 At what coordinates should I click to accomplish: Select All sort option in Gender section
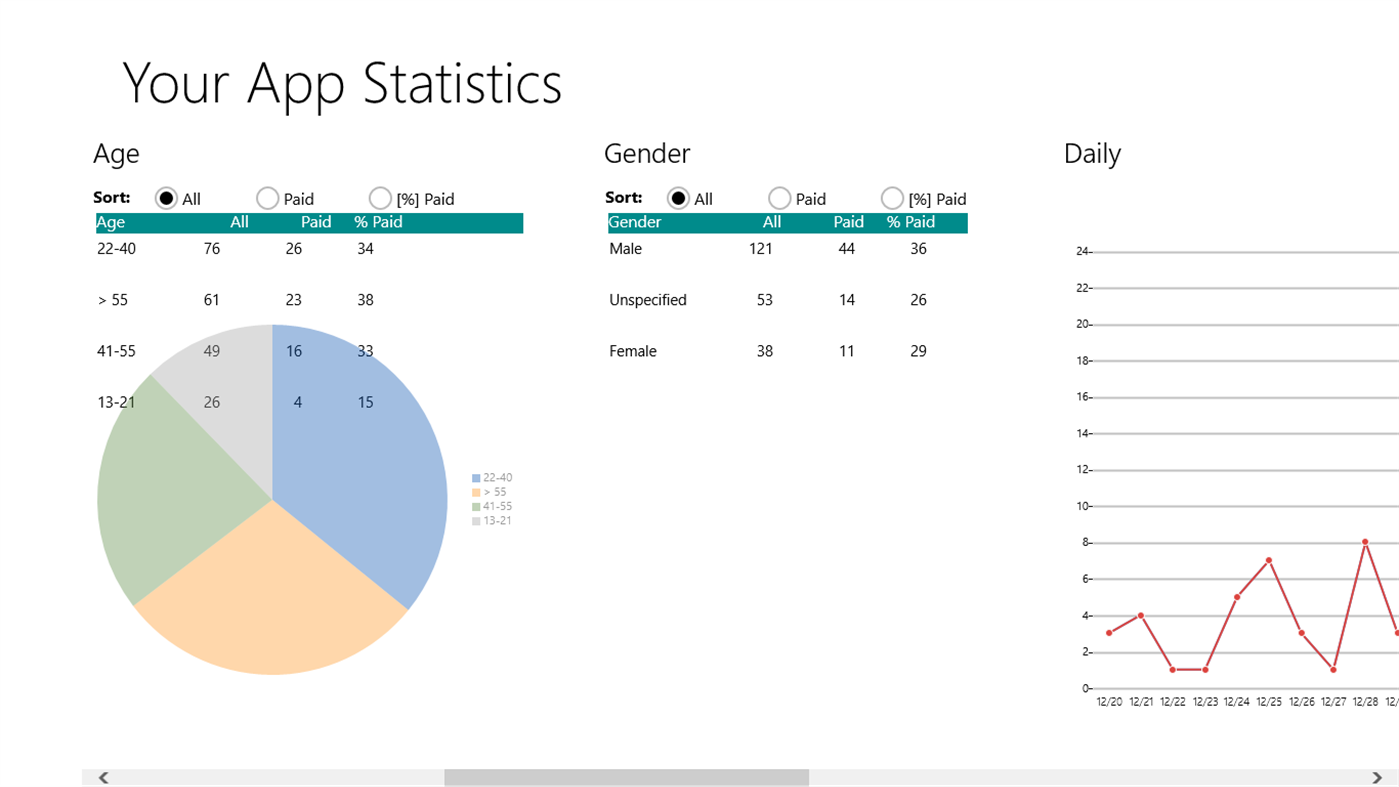679,197
